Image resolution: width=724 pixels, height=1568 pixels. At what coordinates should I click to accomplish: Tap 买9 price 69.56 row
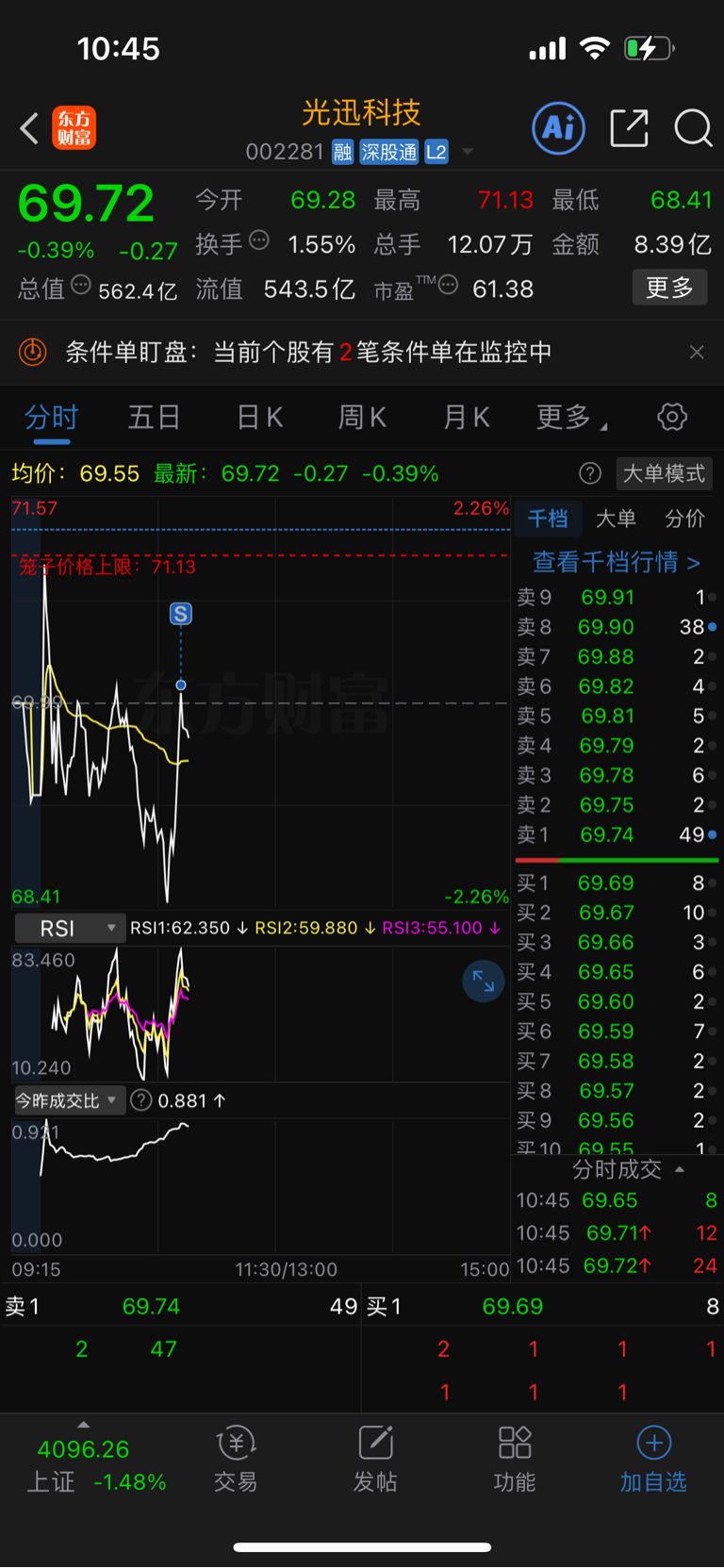[x=617, y=1120]
